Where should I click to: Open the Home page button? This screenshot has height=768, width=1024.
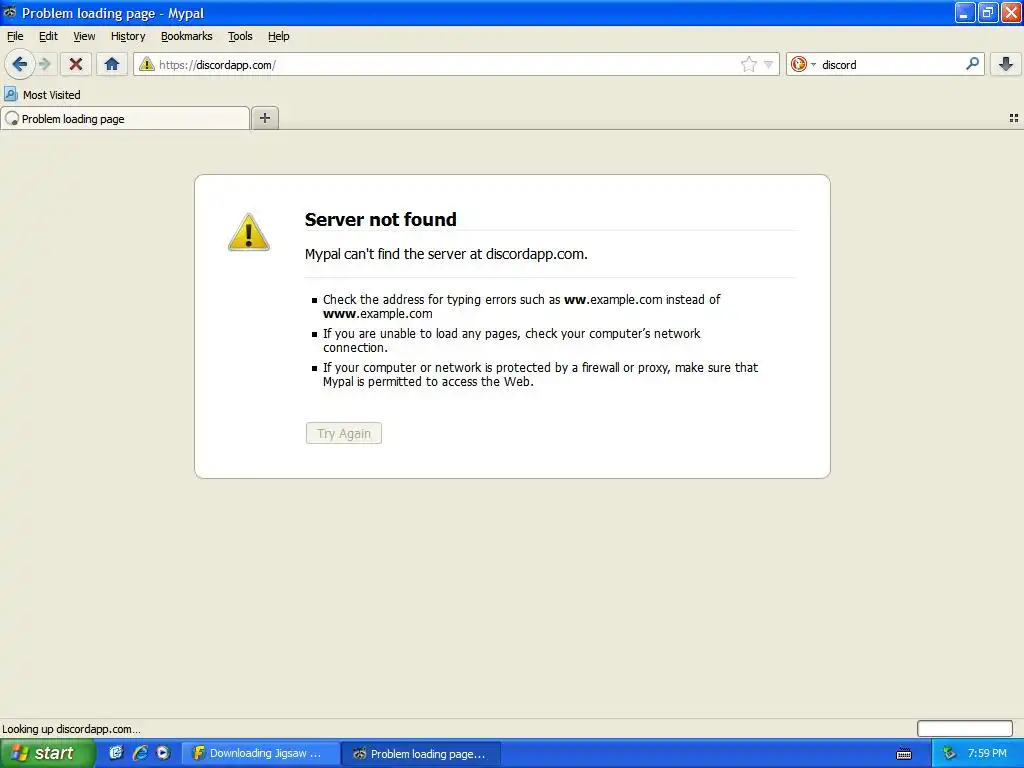pos(112,64)
